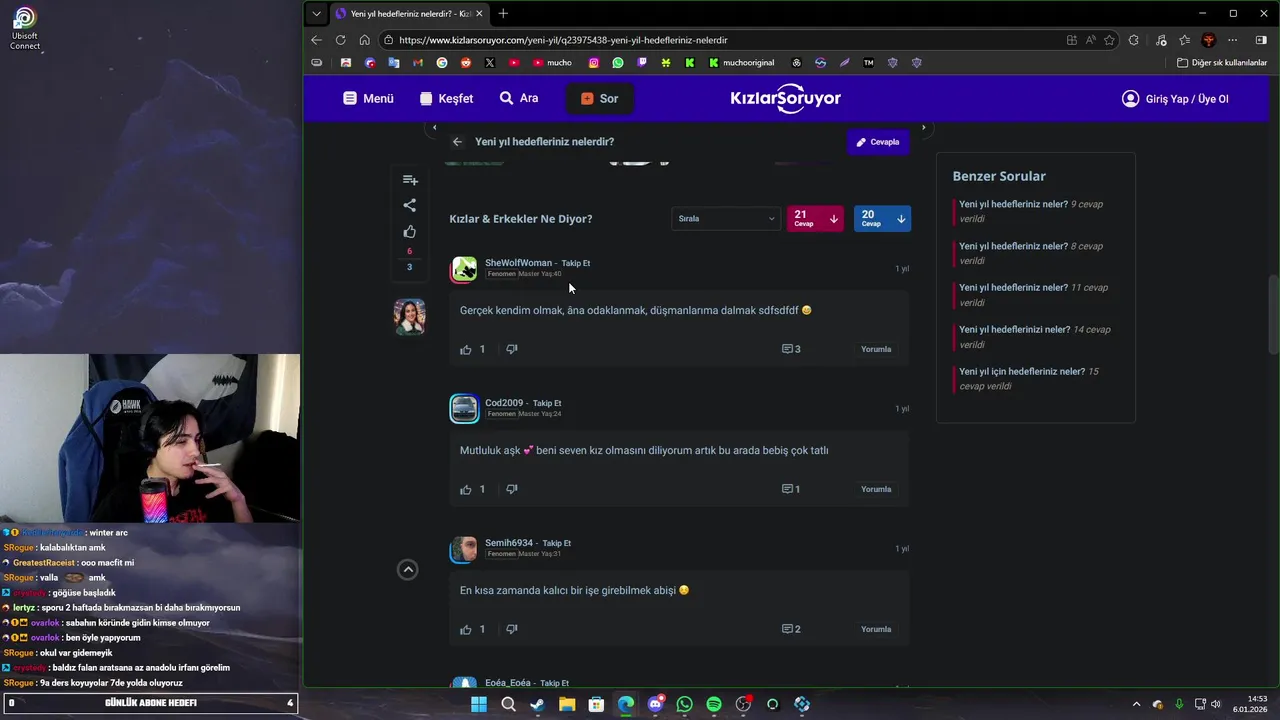Open Discord from the taskbar
This screenshot has height=720, width=1280.
[x=655, y=704]
